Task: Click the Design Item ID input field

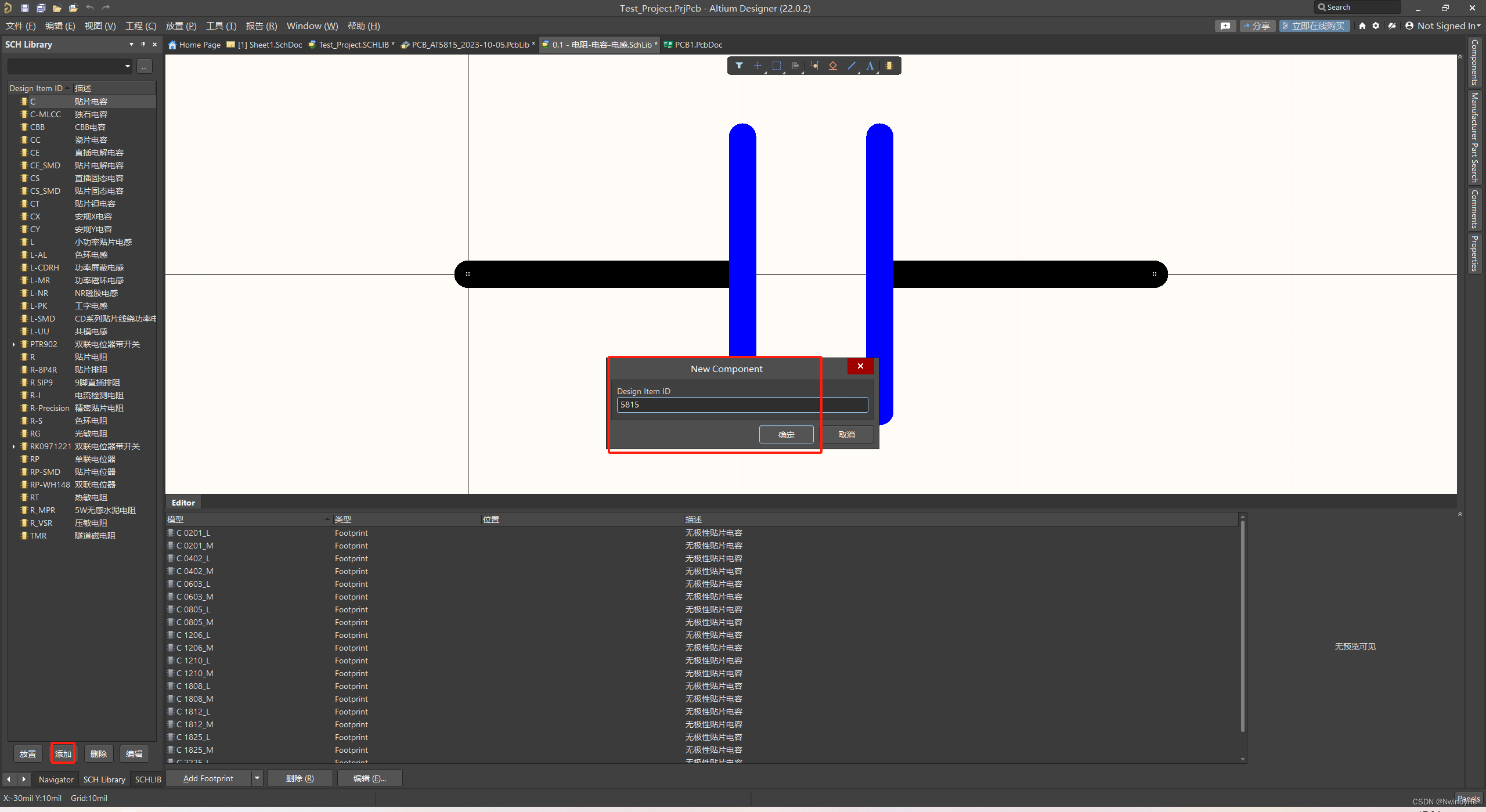Action: pos(742,405)
